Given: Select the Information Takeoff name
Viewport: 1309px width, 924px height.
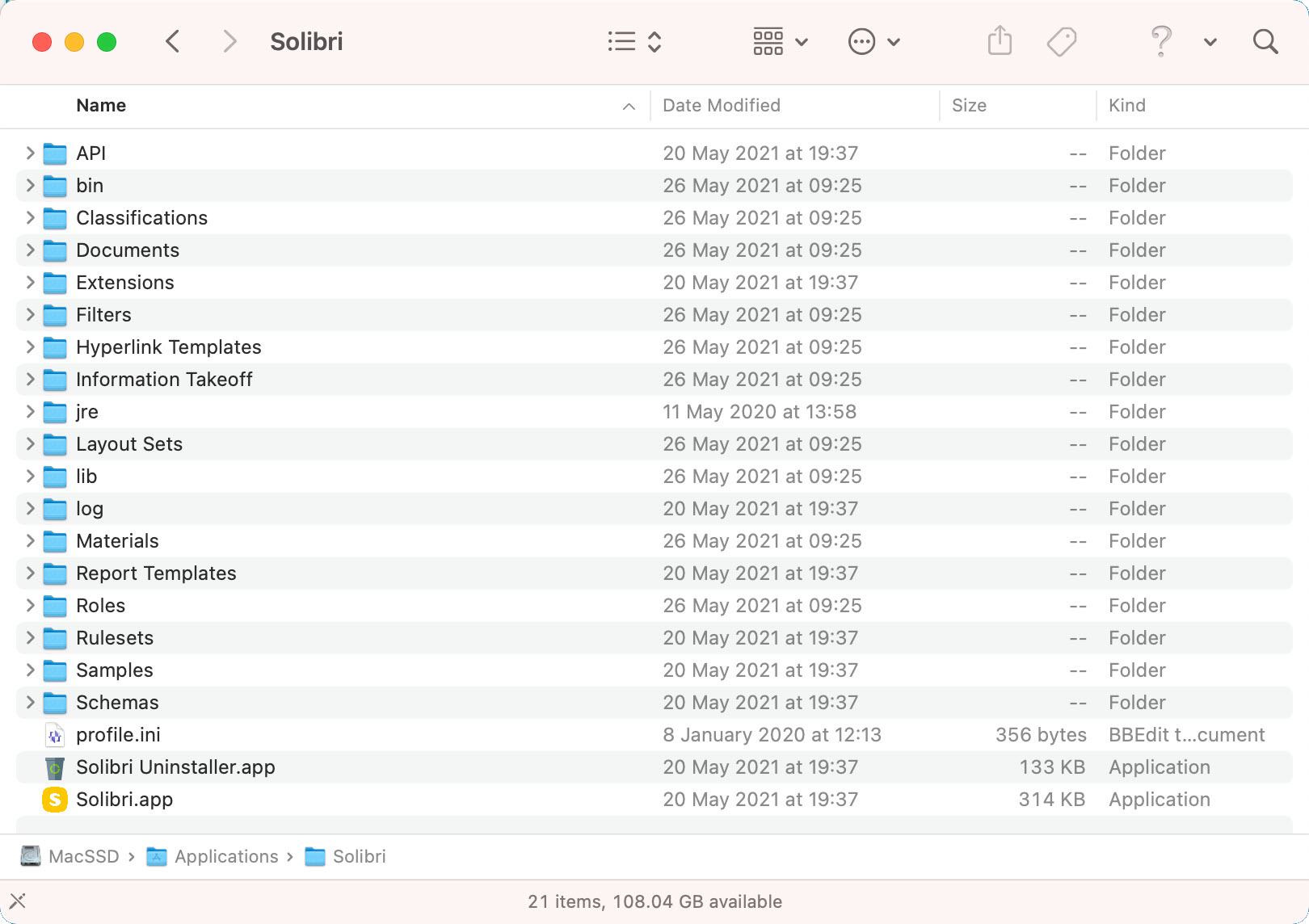Looking at the screenshot, I should pyautogui.click(x=164, y=379).
